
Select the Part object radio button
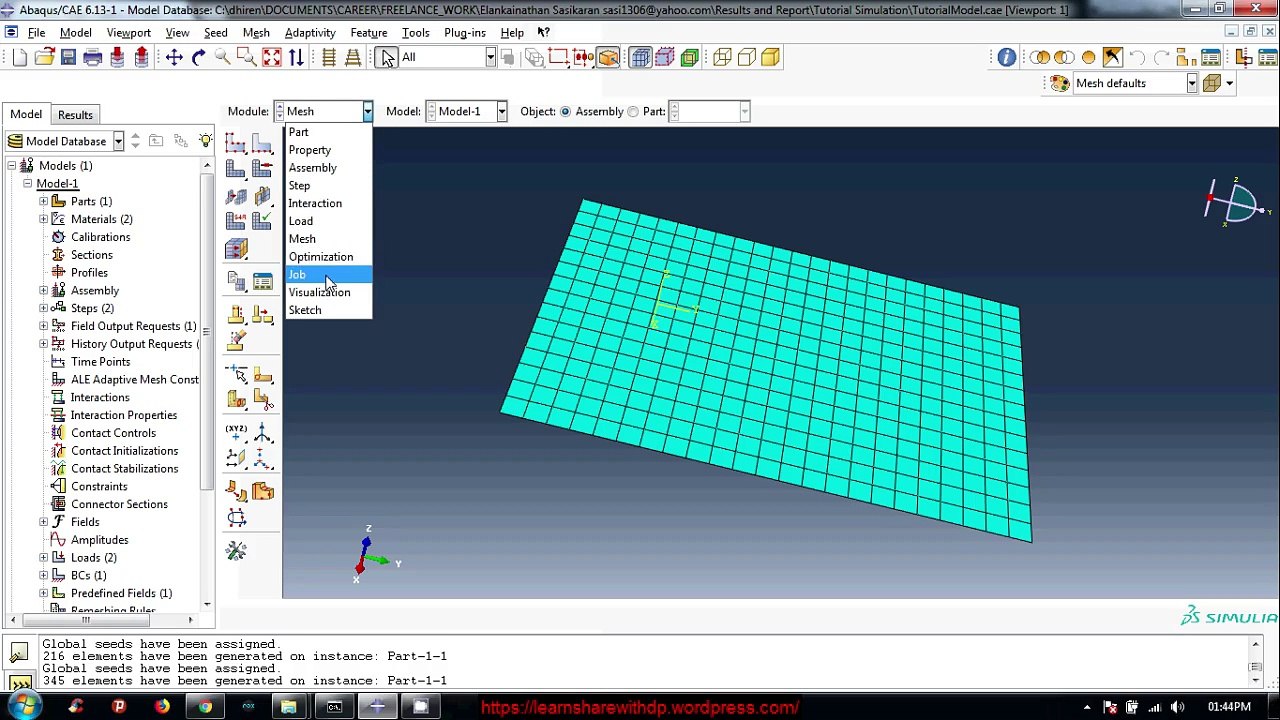633,112
